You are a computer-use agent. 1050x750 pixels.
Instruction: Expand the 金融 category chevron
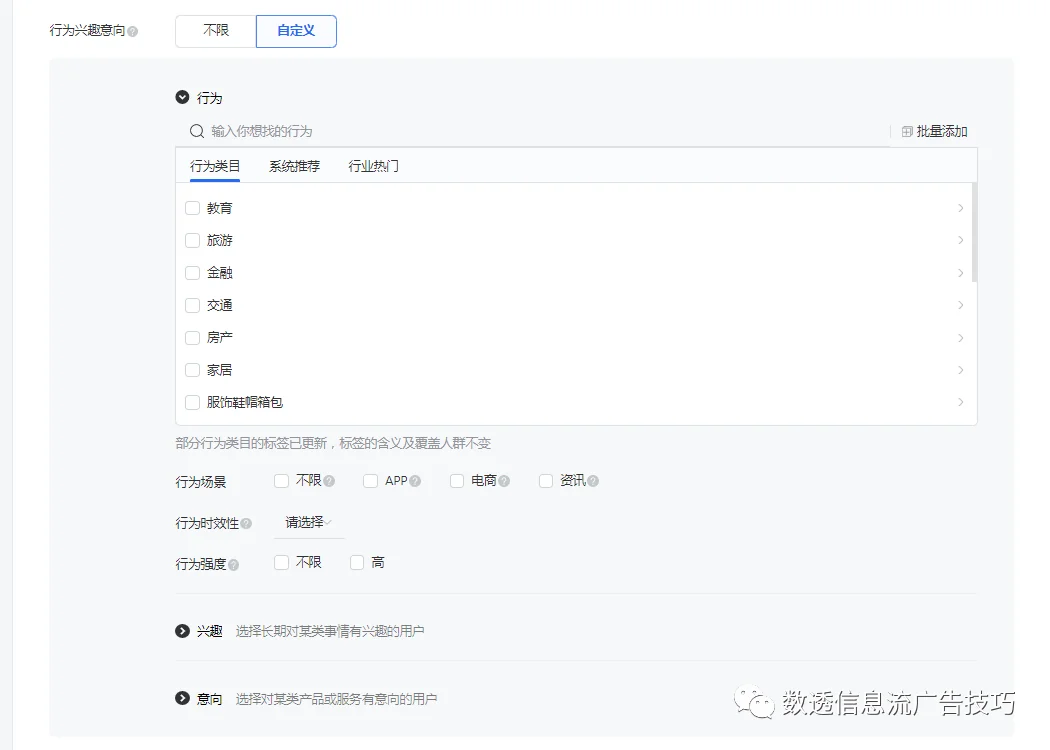(x=961, y=273)
